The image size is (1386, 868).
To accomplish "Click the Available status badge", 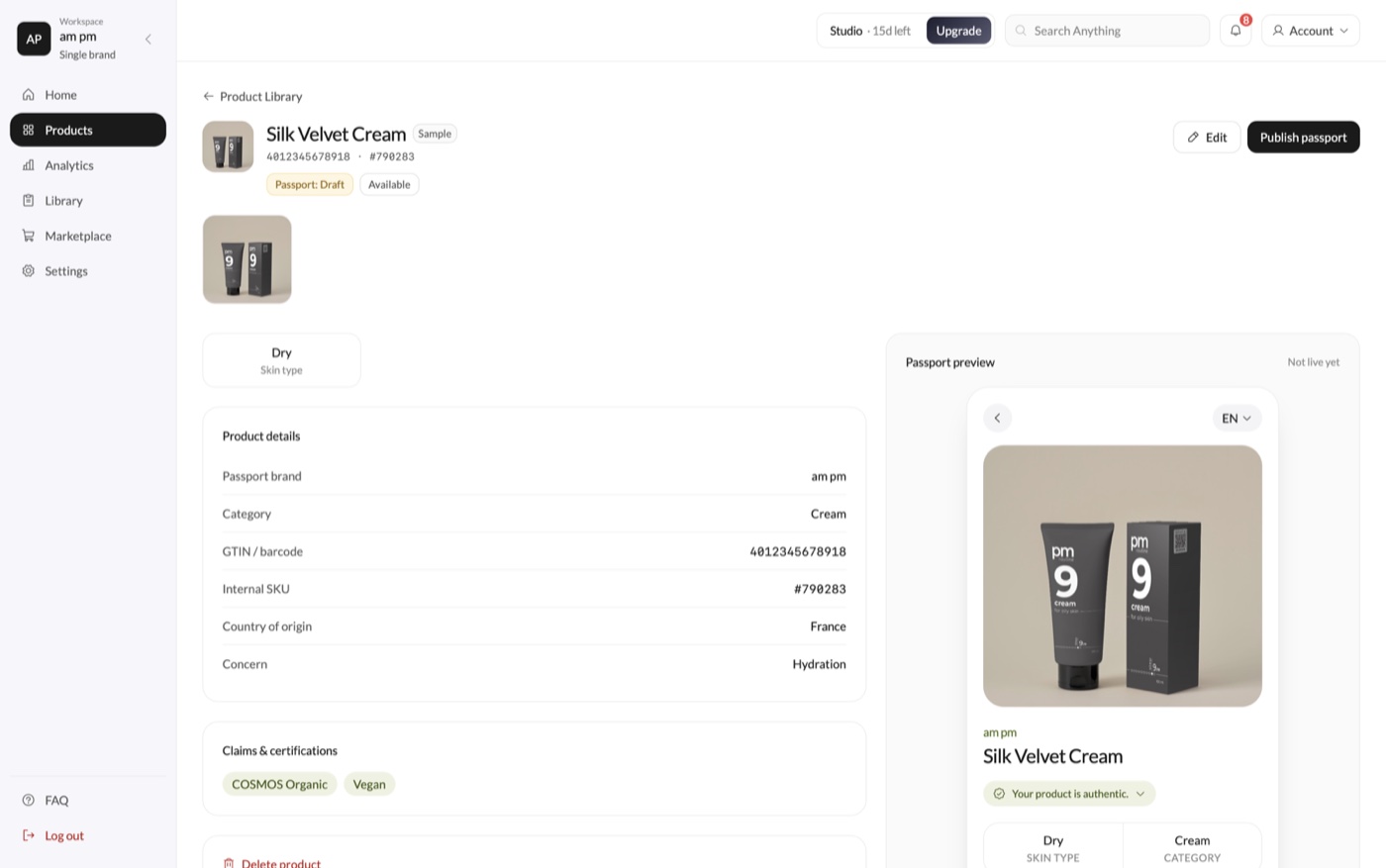I will click(389, 184).
